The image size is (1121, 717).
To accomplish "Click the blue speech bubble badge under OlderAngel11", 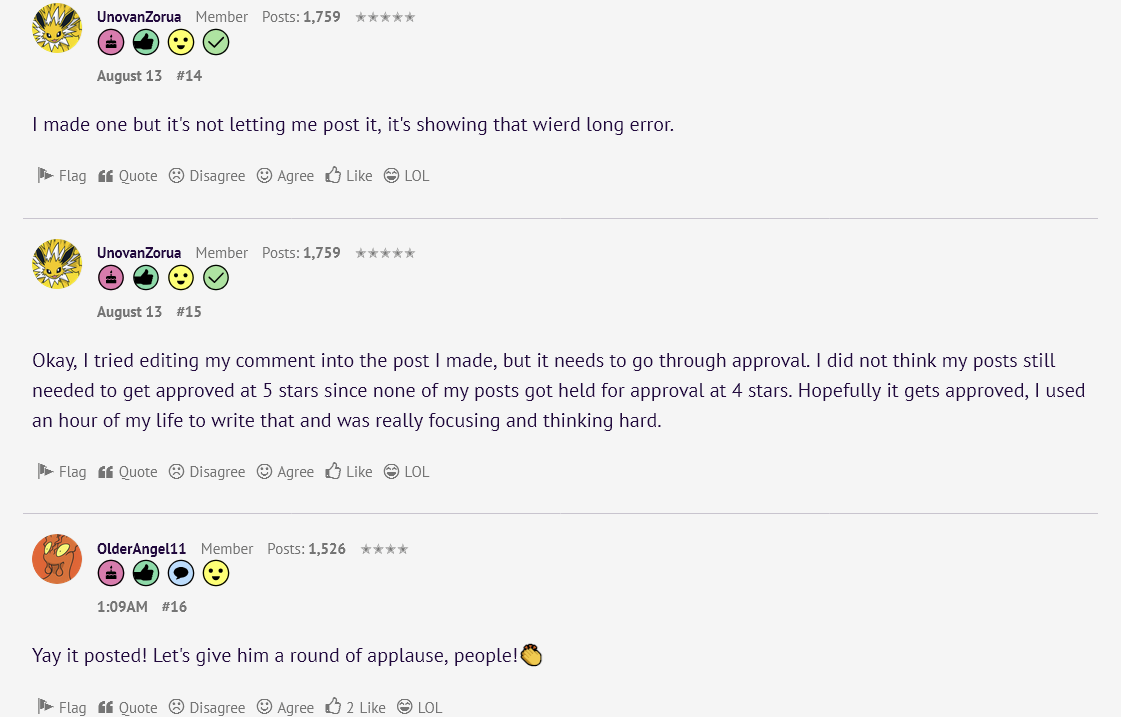I will pos(181,573).
